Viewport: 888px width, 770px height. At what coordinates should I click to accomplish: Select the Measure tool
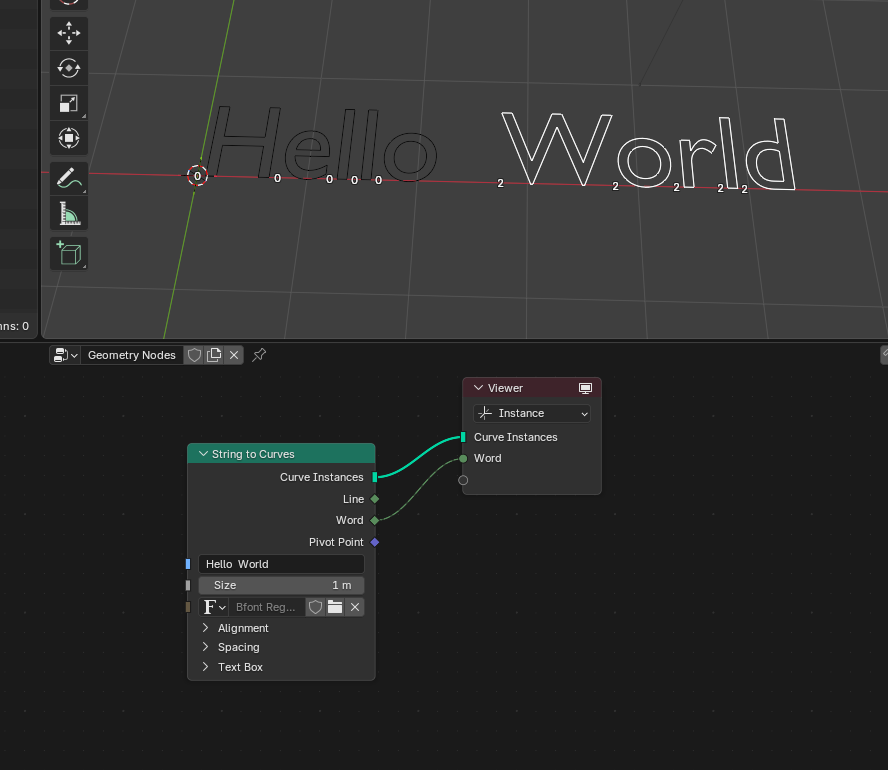click(x=69, y=213)
